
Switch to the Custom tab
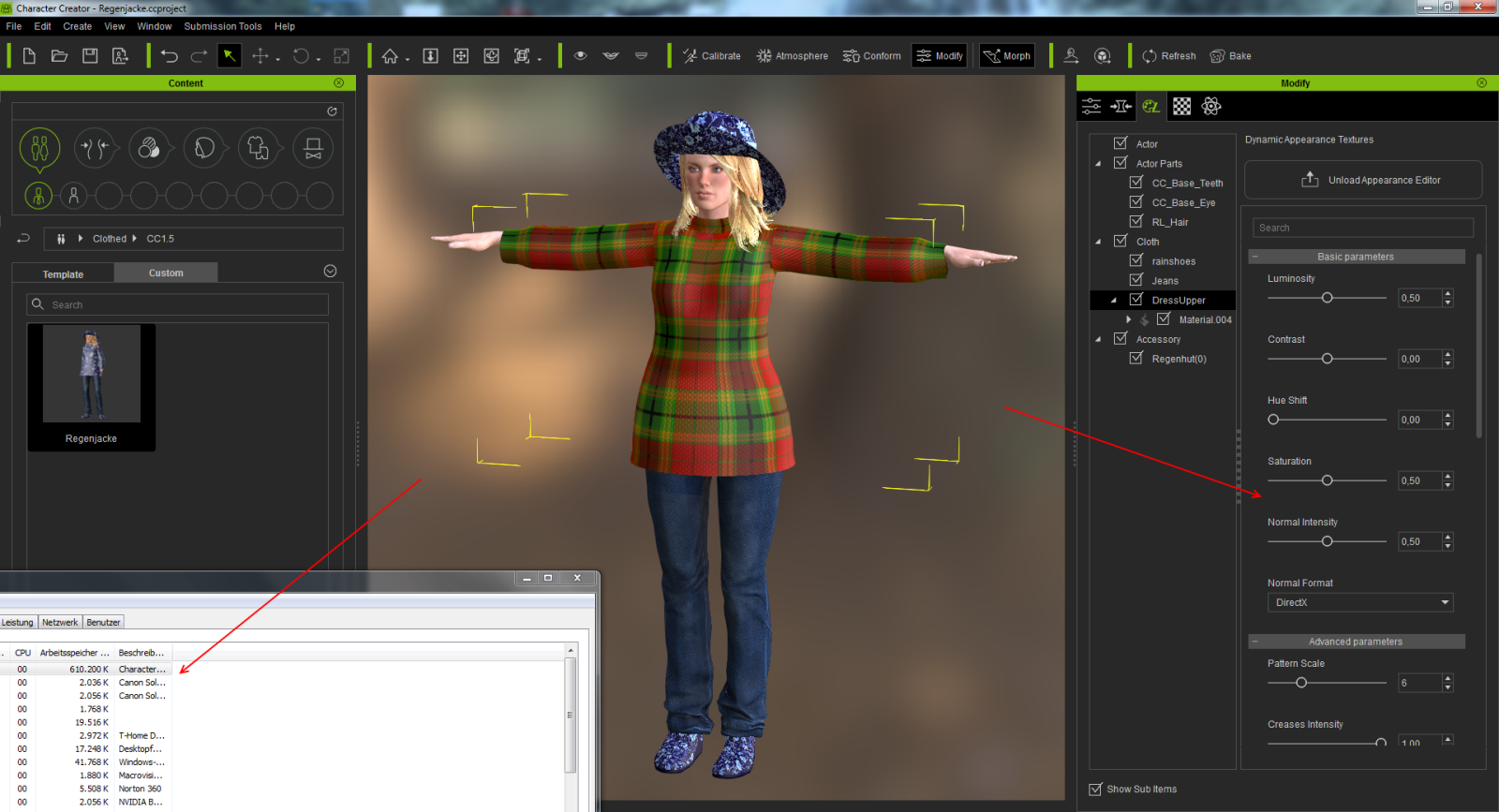tap(166, 273)
